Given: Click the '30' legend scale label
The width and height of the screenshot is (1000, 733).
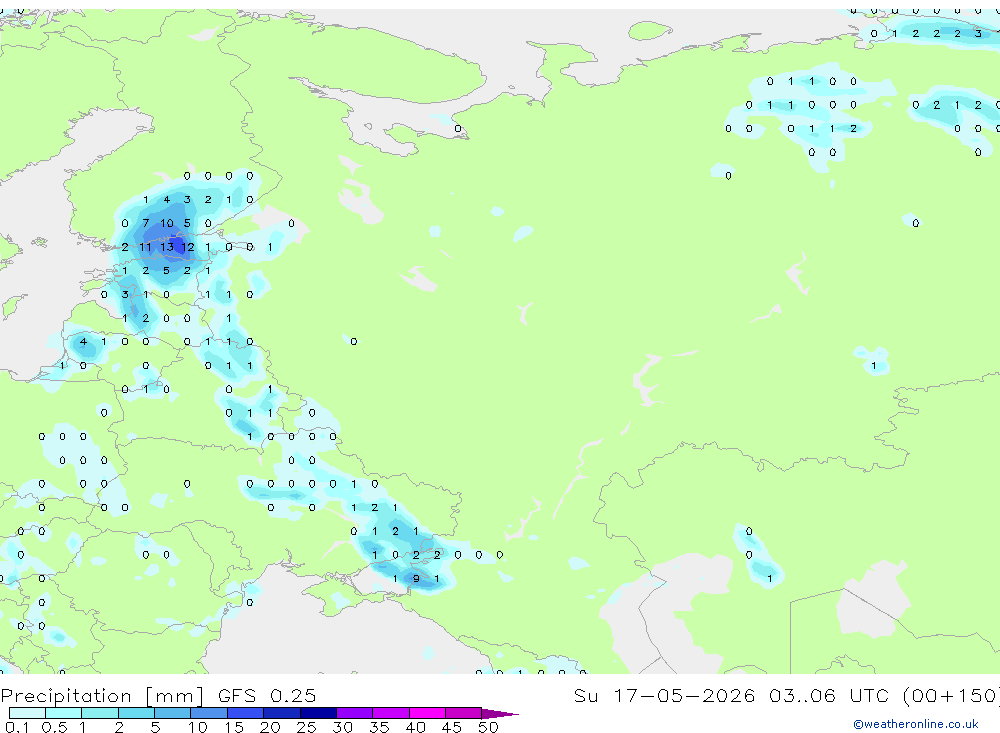Looking at the screenshot, I should [342, 727].
